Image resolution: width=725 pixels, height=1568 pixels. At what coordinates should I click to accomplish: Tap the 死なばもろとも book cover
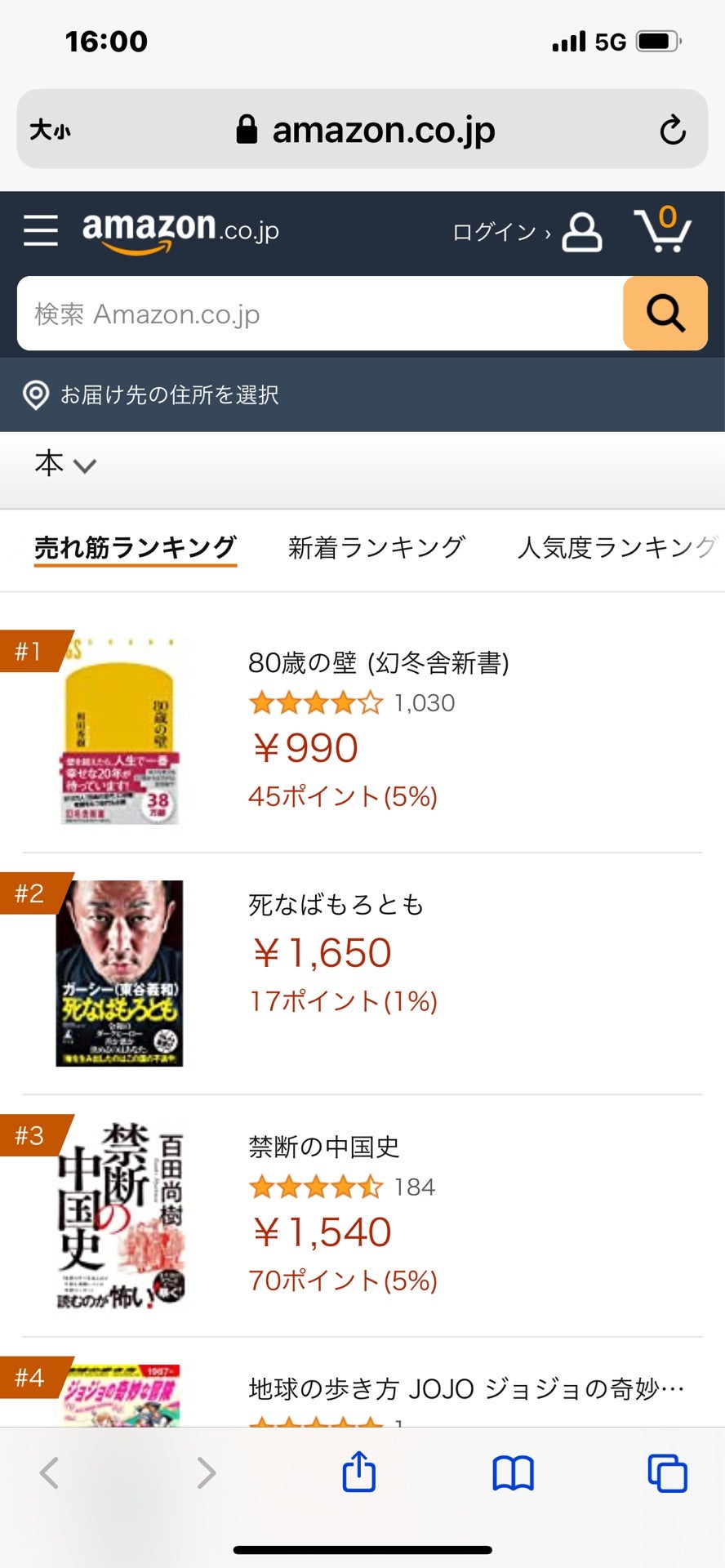click(x=119, y=973)
